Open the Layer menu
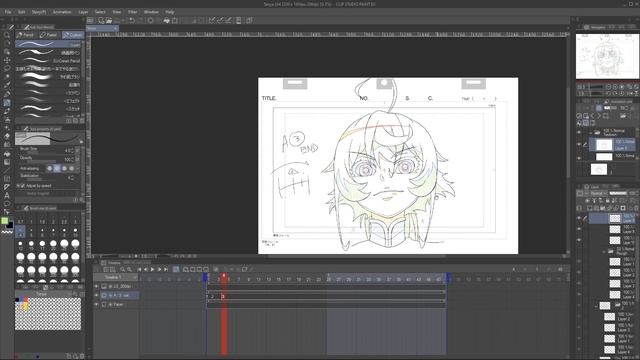640x360 pixels. coord(83,12)
